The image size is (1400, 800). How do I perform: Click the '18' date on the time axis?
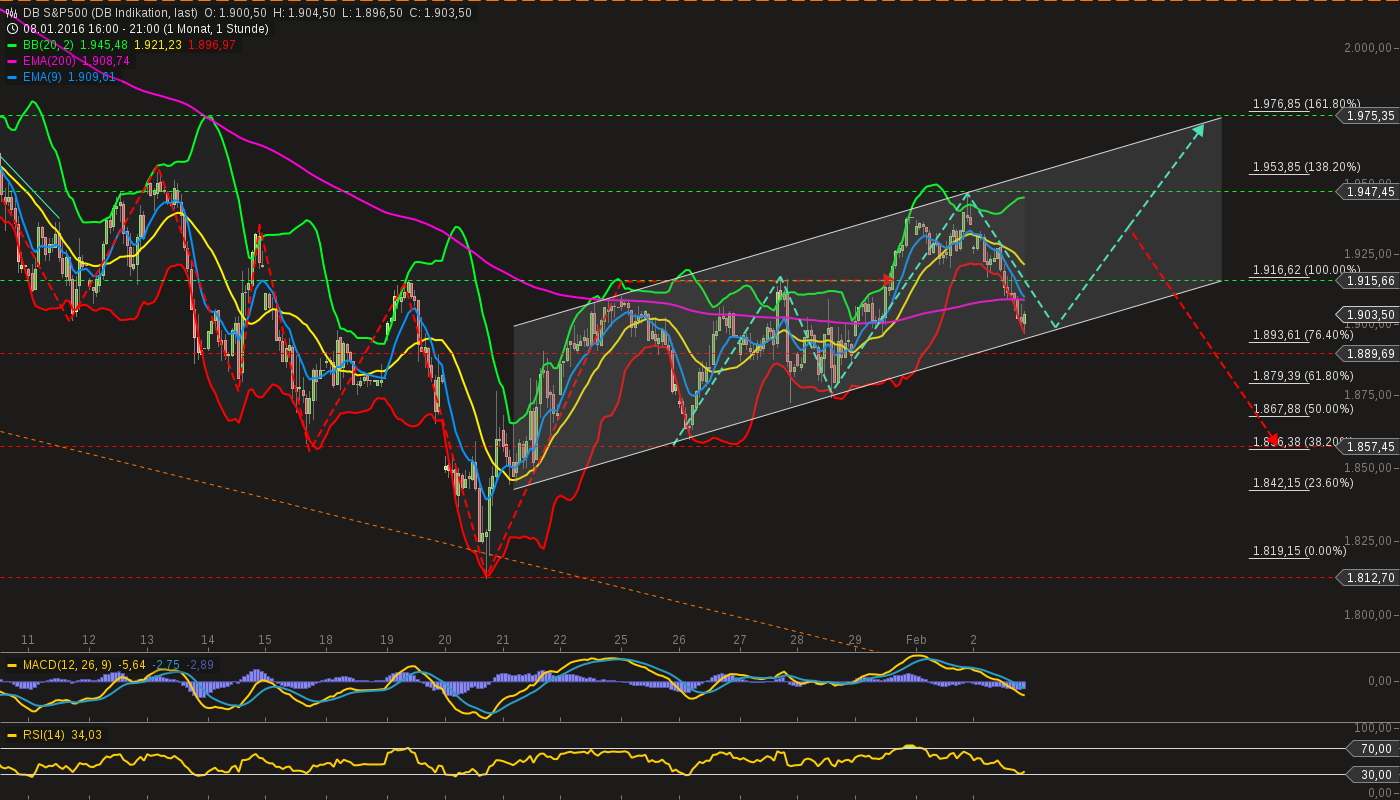[x=325, y=640]
